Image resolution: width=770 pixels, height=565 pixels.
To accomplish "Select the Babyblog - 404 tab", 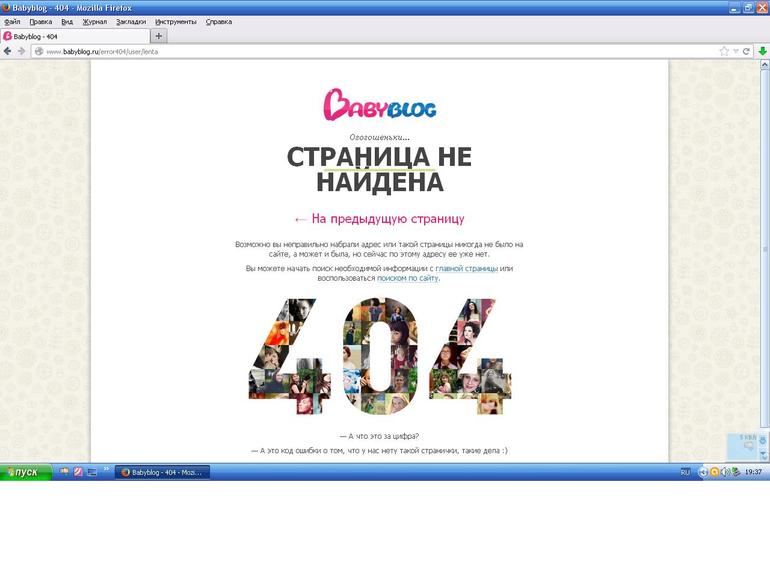I will pyautogui.click(x=75, y=36).
